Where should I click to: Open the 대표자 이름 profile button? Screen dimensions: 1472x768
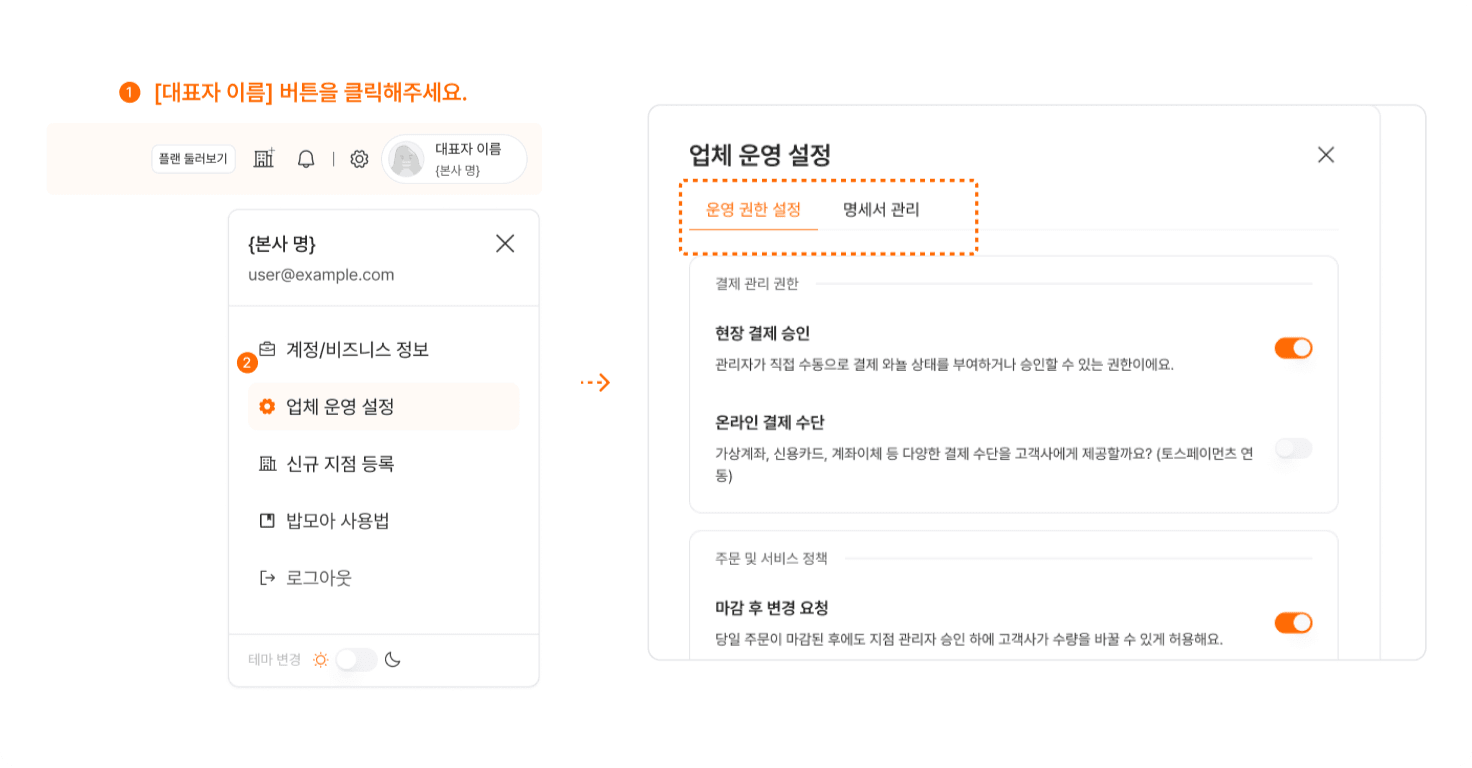click(x=454, y=159)
